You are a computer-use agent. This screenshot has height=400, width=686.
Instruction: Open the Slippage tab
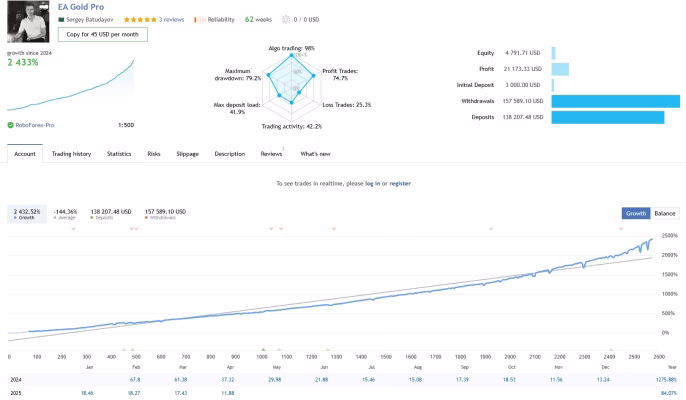tap(187, 154)
